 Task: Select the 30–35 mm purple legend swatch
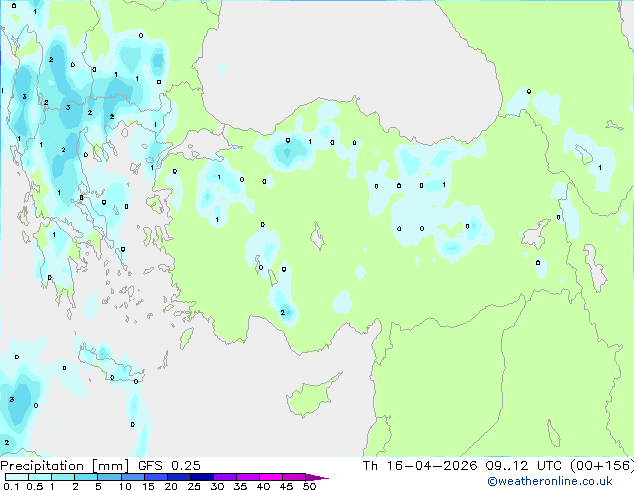point(225,477)
